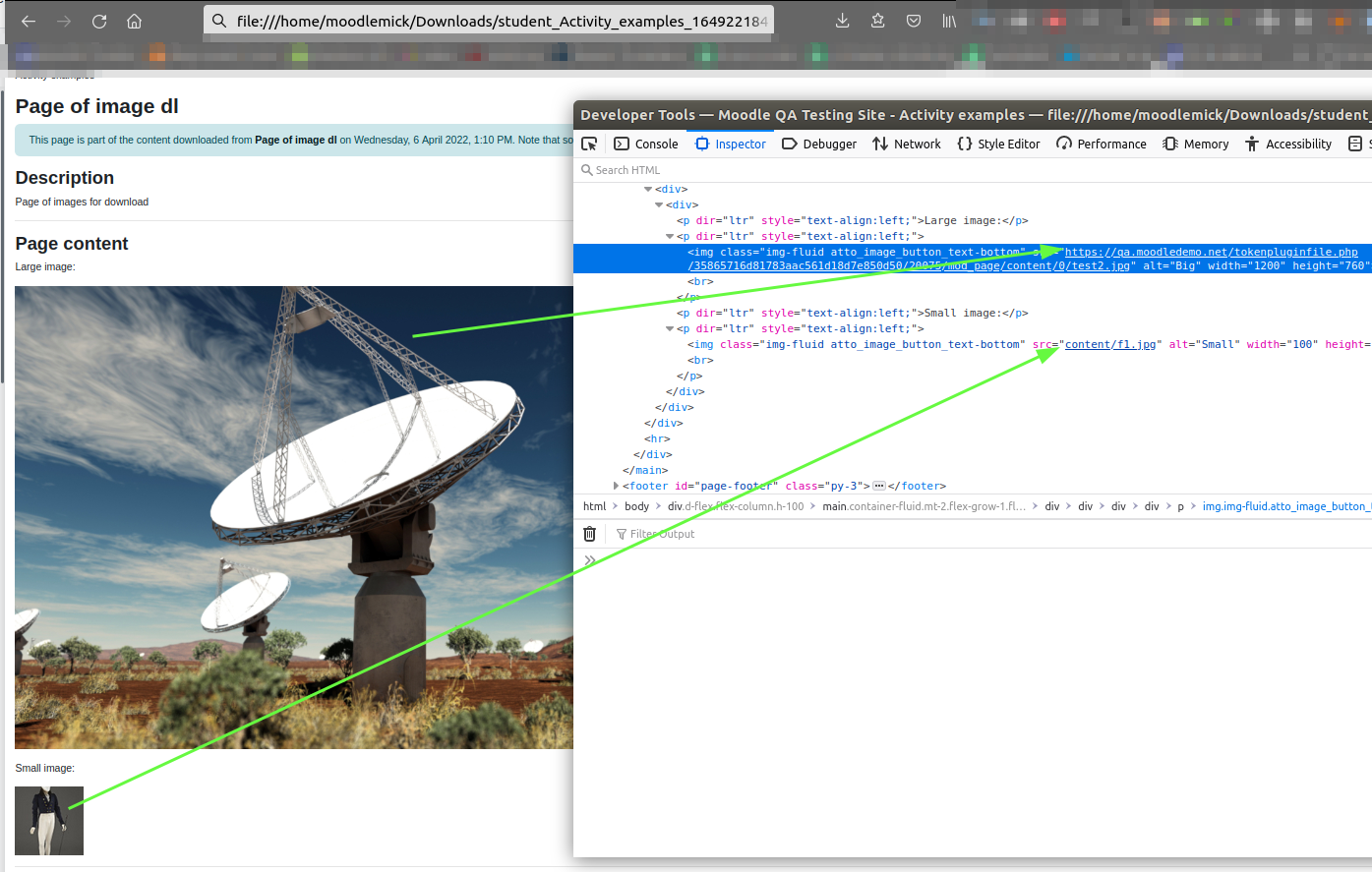Click the 'Page content' heading
The height and width of the screenshot is (872, 1372).
coord(72,244)
